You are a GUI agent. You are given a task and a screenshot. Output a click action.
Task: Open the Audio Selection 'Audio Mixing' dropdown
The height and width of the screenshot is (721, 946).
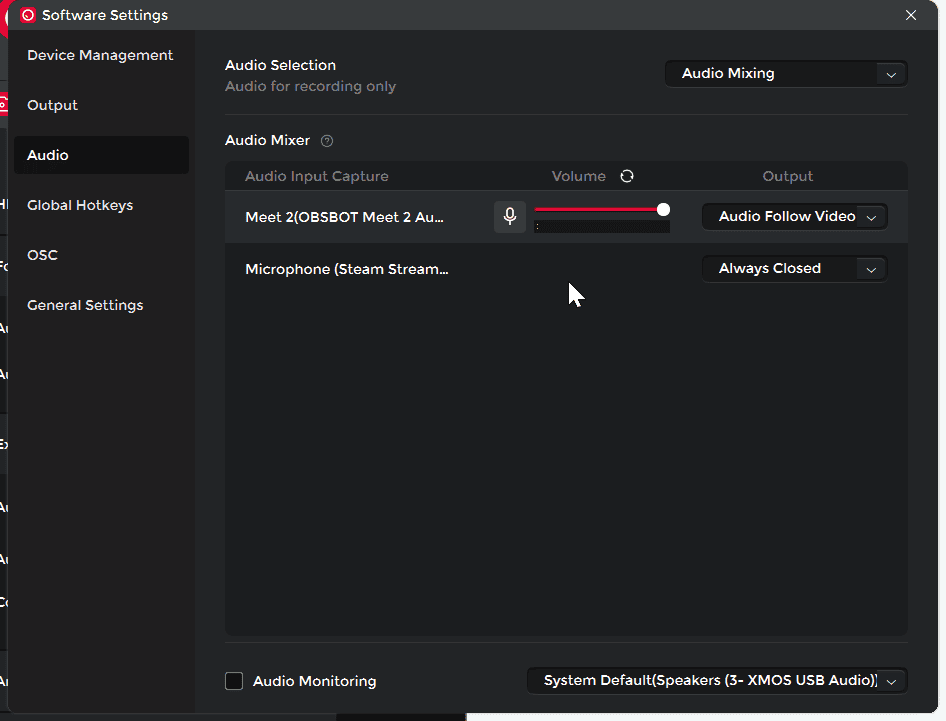(786, 73)
